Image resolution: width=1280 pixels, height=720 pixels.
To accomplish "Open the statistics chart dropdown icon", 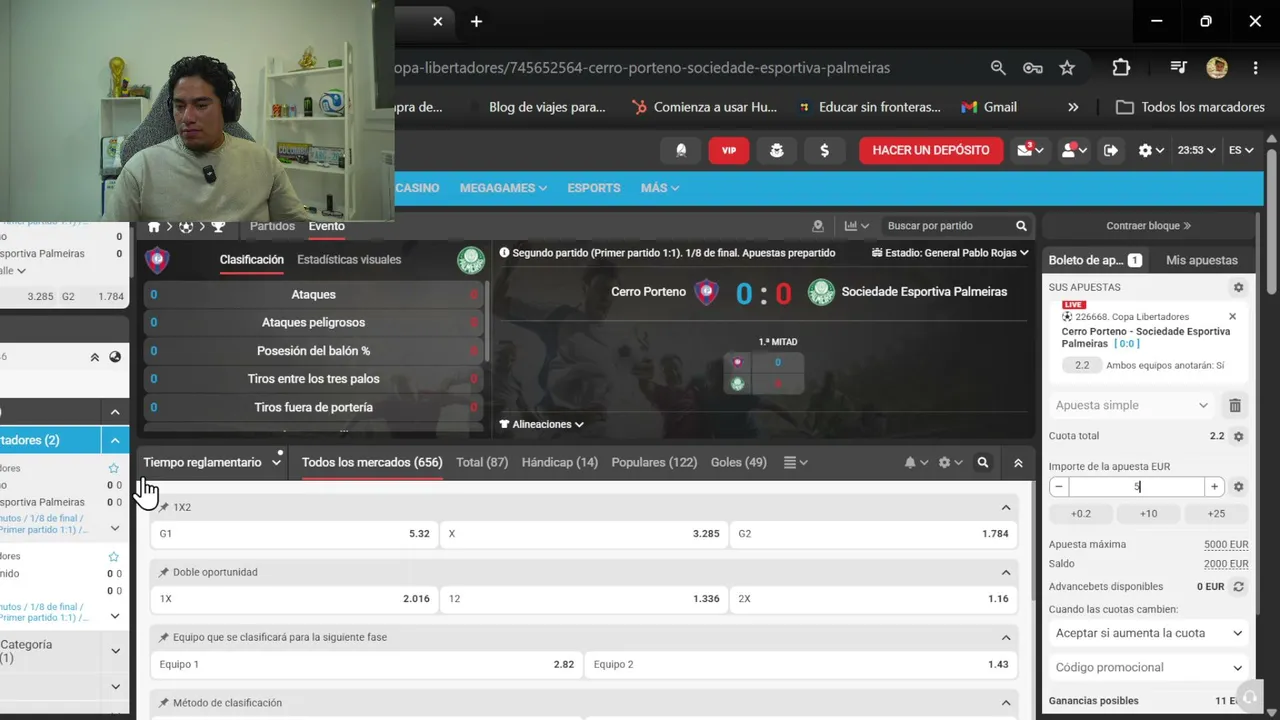I will pyautogui.click(x=857, y=226).
